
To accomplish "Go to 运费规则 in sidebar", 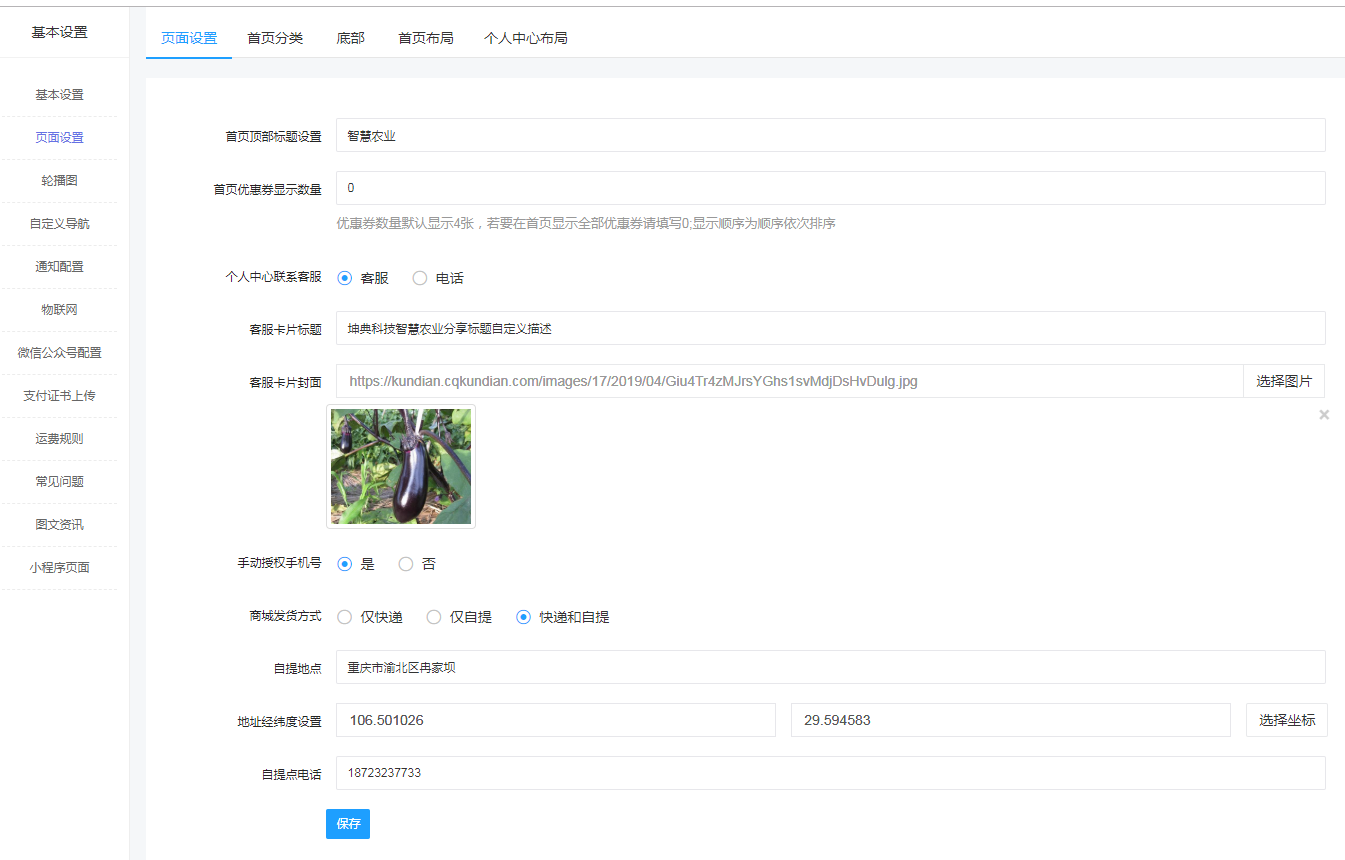I will [60, 439].
